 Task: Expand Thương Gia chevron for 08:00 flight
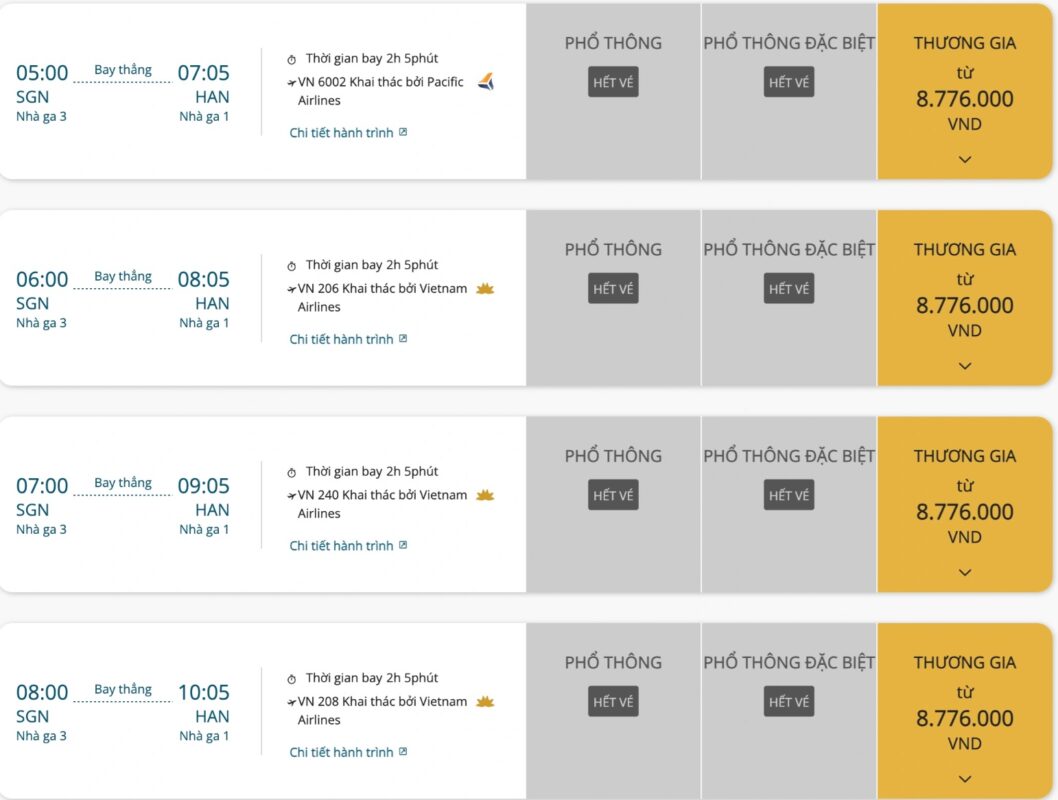pyautogui.click(x=965, y=779)
